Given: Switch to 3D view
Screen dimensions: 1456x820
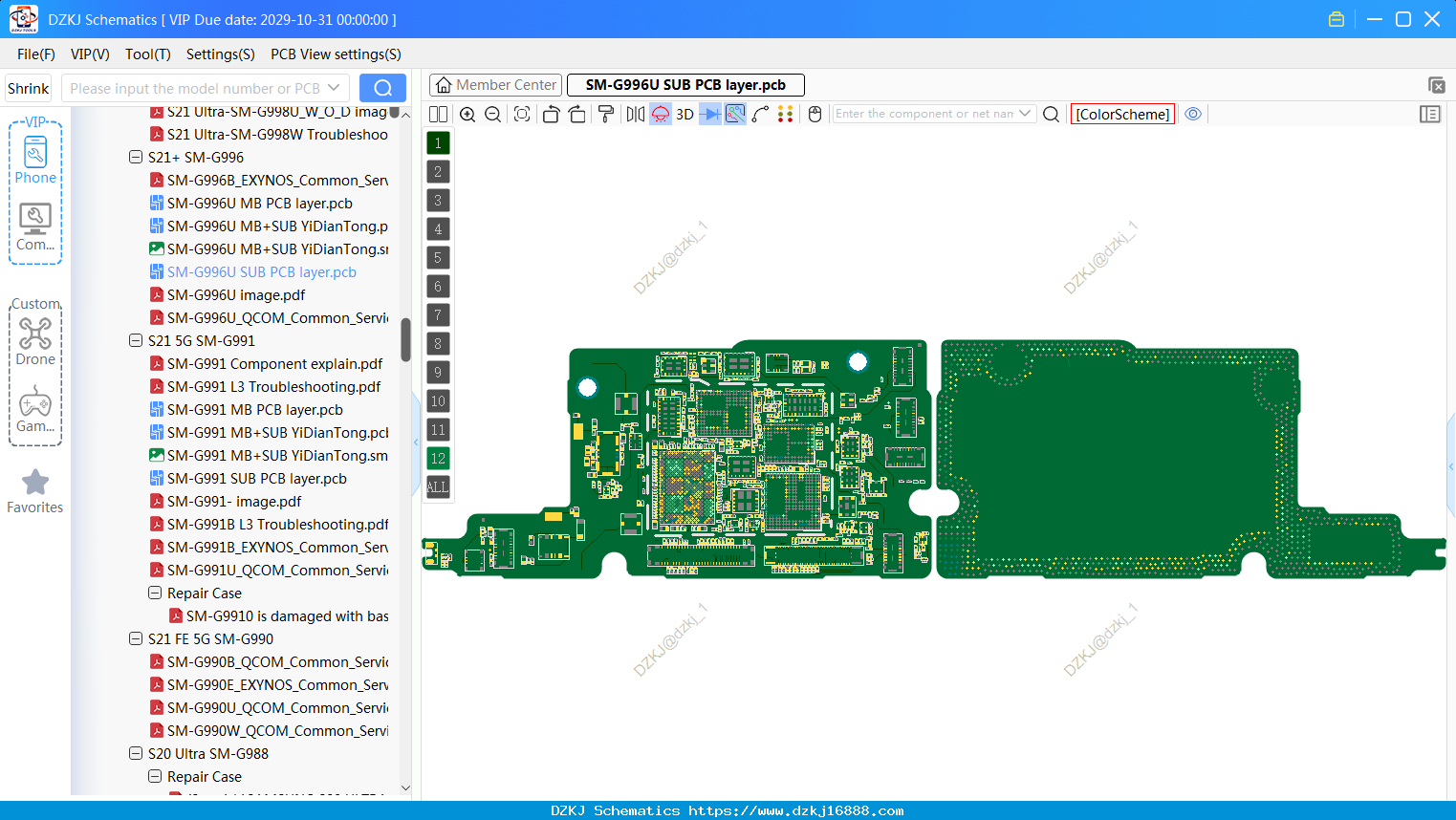Looking at the screenshot, I should point(685,114).
